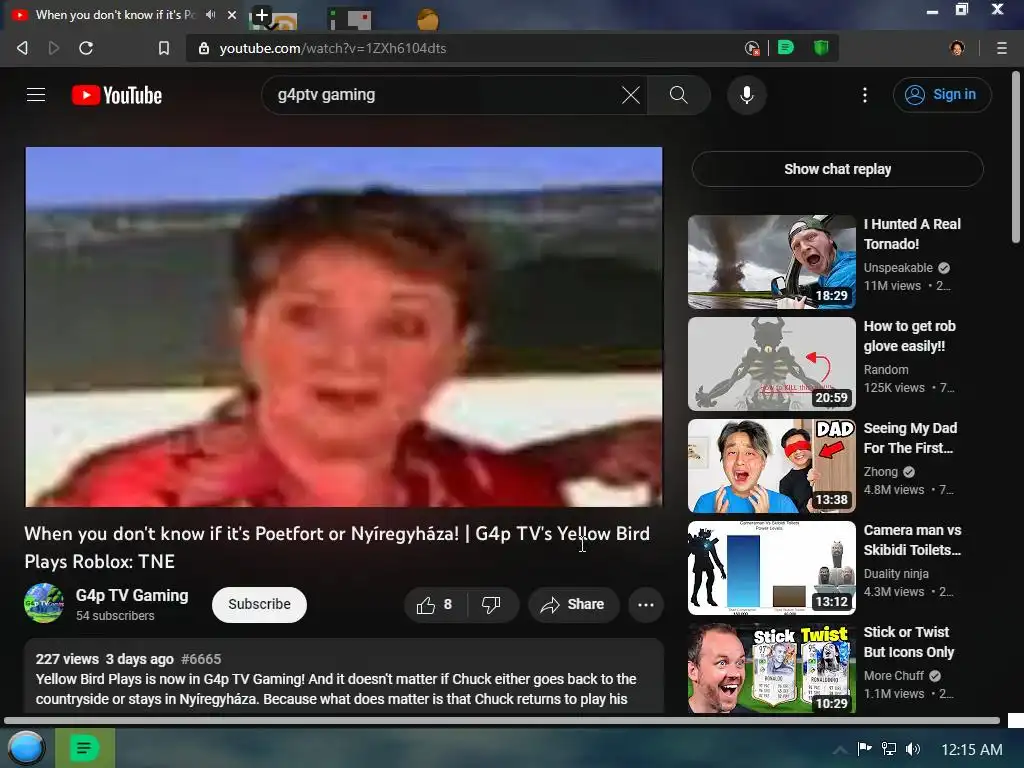Dislike the video with thumbs down
The height and width of the screenshot is (768, 1024).
coord(491,604)
